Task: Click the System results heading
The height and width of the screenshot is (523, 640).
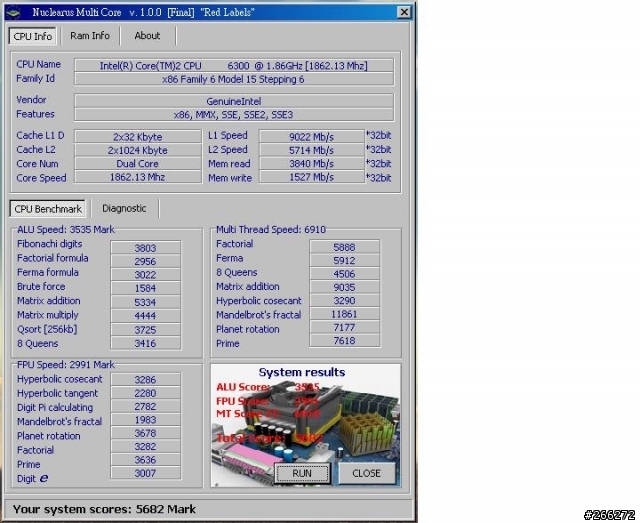Action: tap(302, 372)
